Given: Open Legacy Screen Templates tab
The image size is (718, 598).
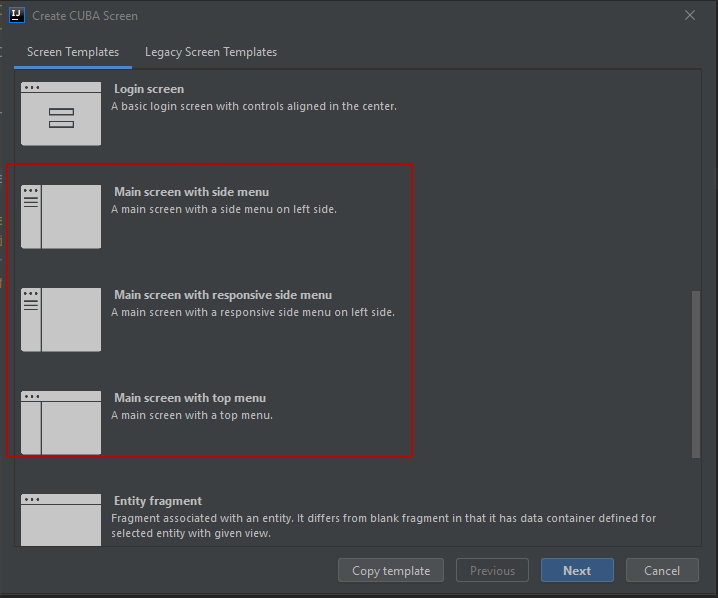Looking at the screenshot, I should 211,52.
